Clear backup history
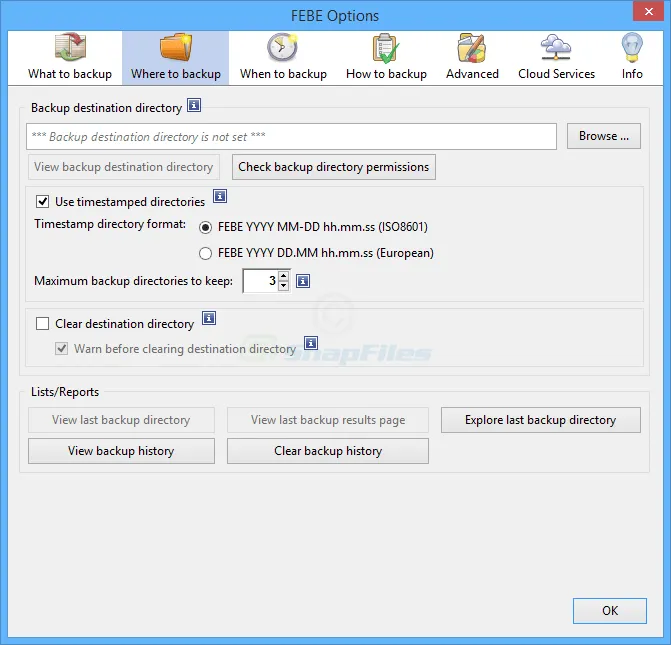Screen dimensions: 671x645 tap(328, 451)
